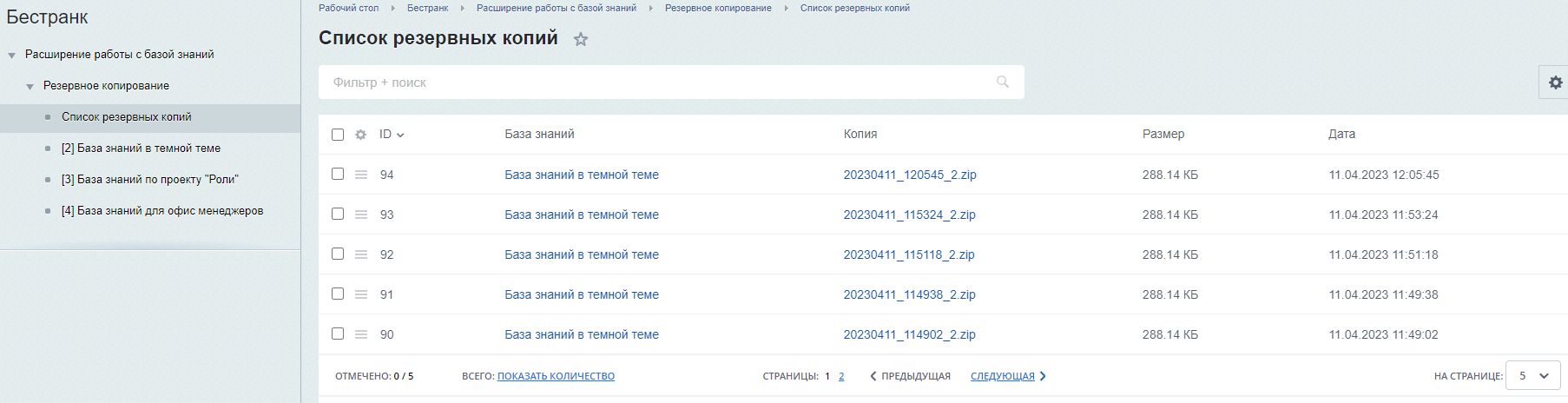Open row actions menu for ID 94
Image resolution: width=1568 pixels, height=403 pixels.
pos(361,175)
